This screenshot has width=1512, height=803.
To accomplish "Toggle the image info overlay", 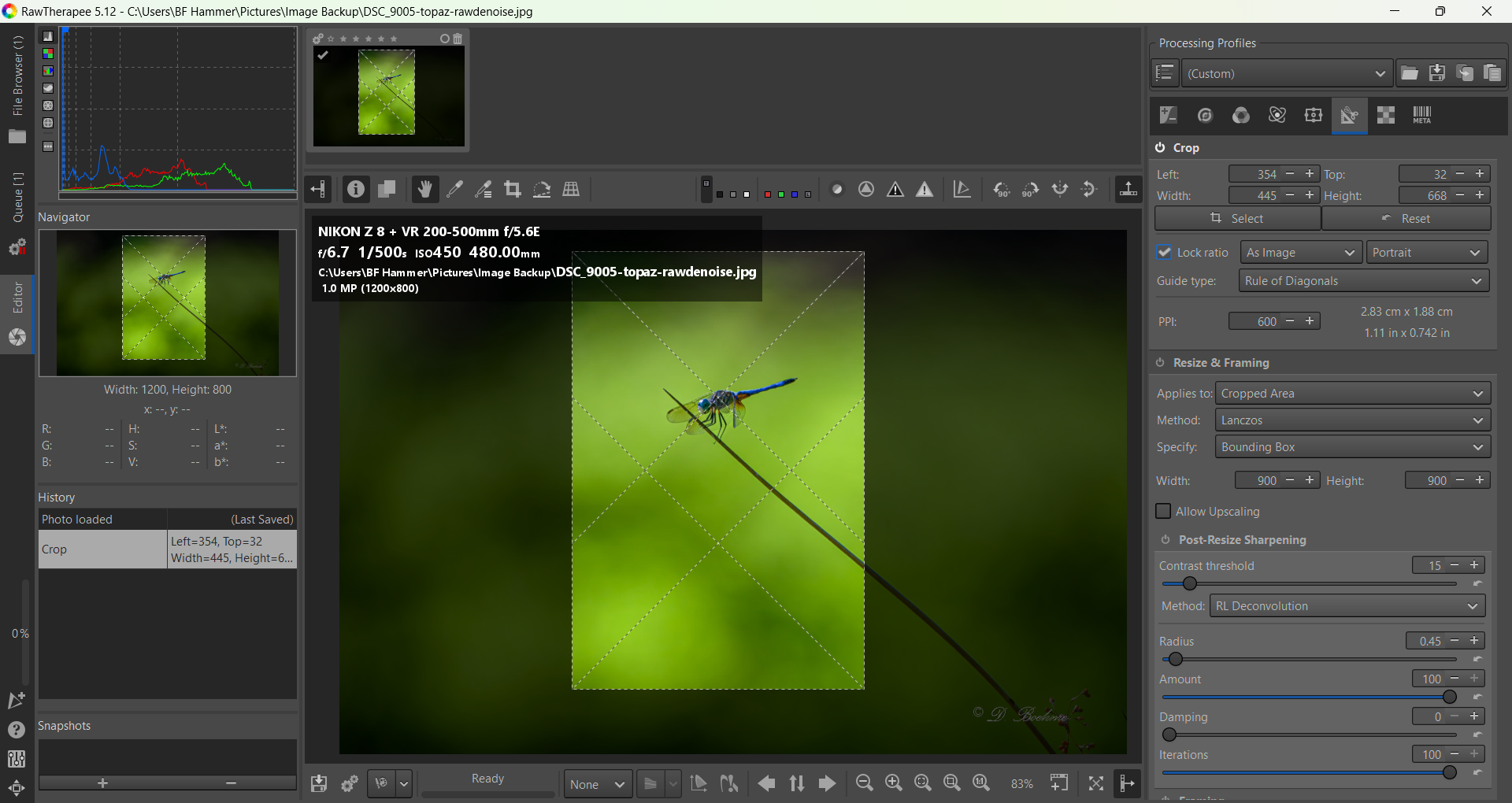I will click(x=356, y=189).
